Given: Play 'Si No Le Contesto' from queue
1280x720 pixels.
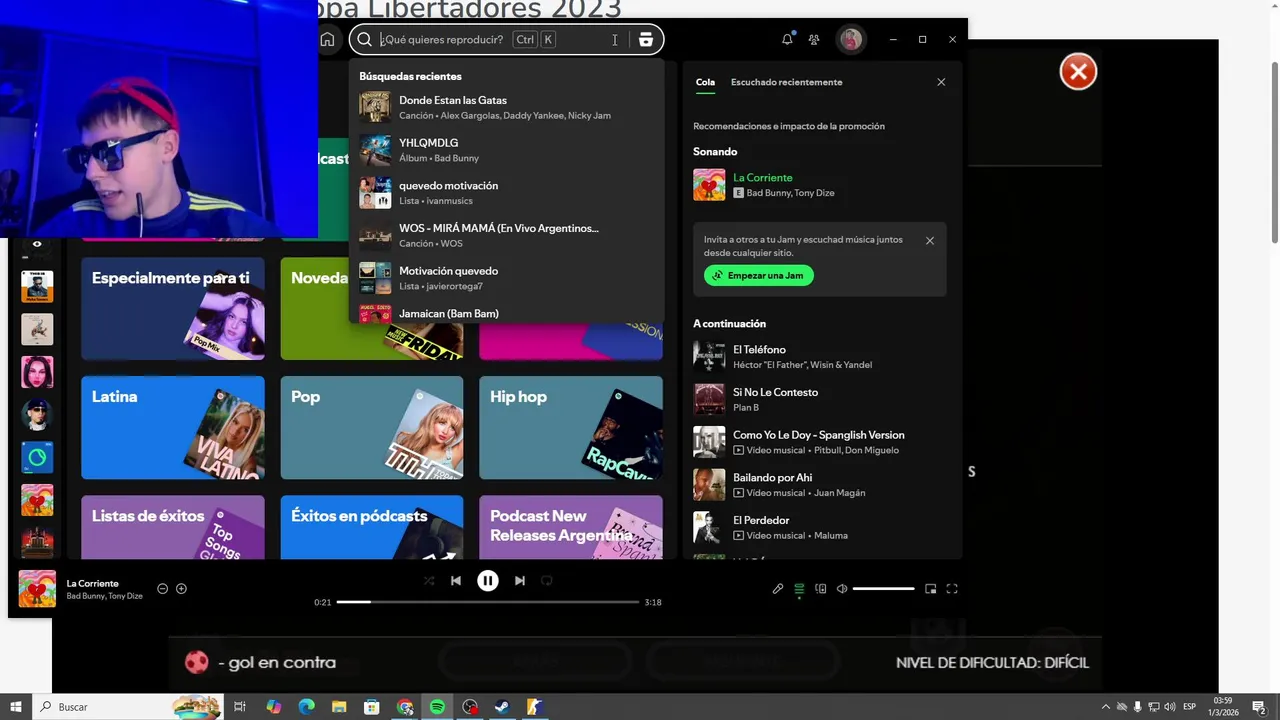Looking at the screenshot, I should (820, 399).
